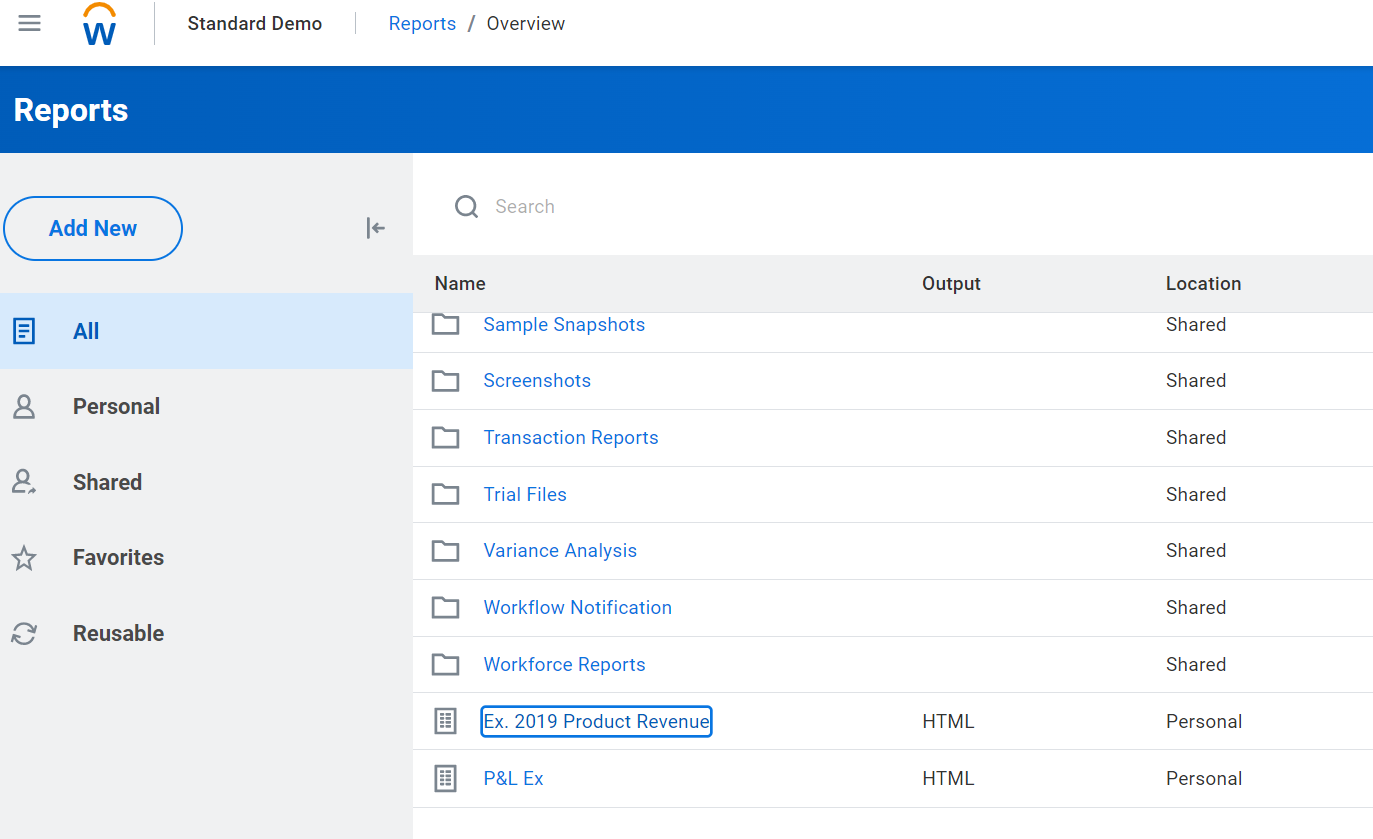Open the Variance Analysis folder
This screenshot has width=1373, height=839.
[x=560, y=551]
